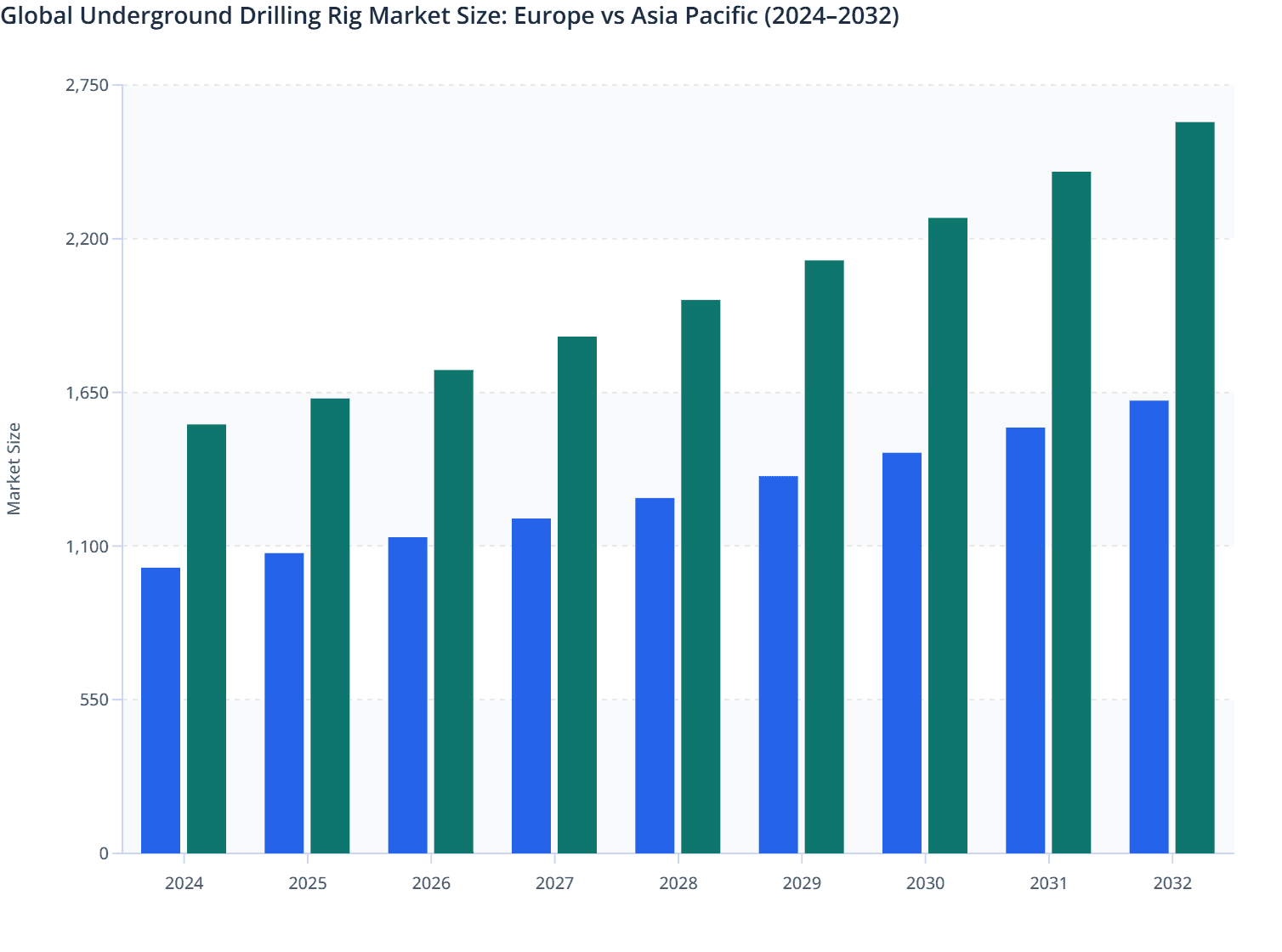Image resolution: width=1282 pixels, height=952 pixels.
Task: Click the 0 baseline label on the y-axis
Action: coord(104,854)
